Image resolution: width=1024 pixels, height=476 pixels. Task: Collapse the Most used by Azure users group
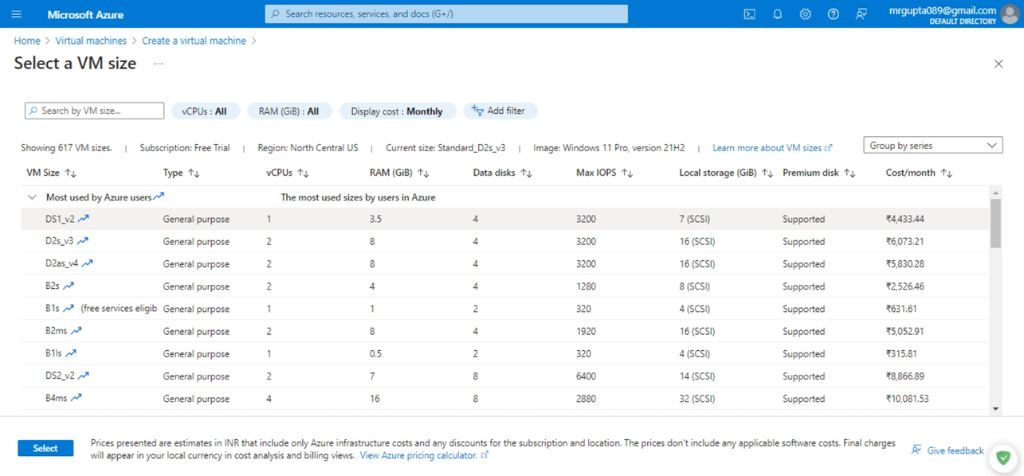(x=32, y=198)
